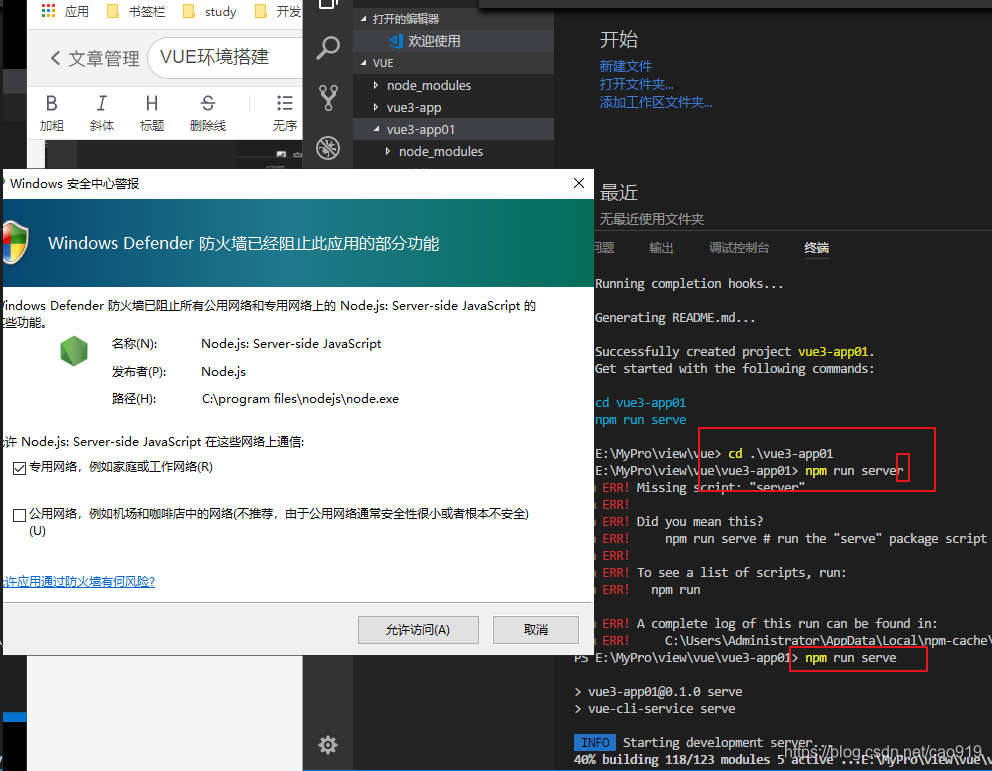Click the VUE环境搭建 title input field

coord(225,58)
